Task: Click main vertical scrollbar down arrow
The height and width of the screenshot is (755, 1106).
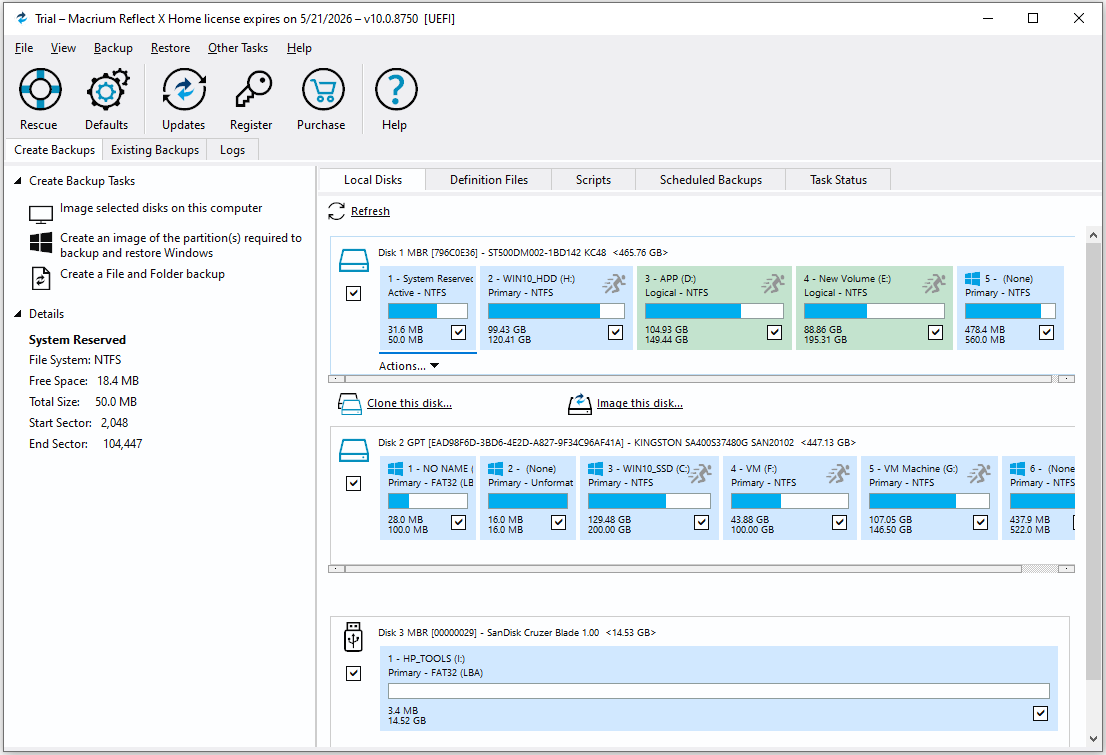Action: coord(1093,739)
